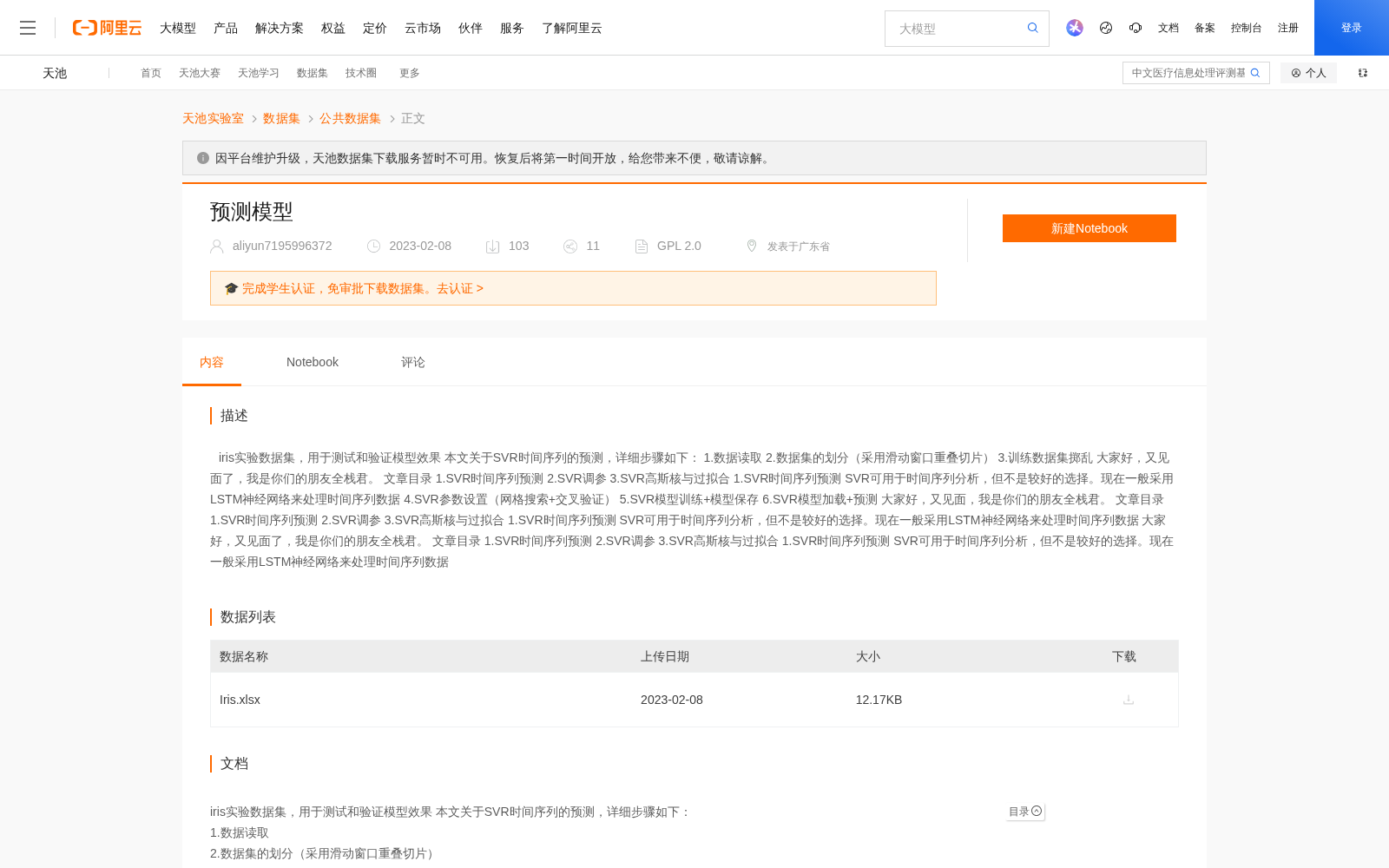Open the 产品 top menu
This screenshot has width=1389, height=868.
coord(226,28)
